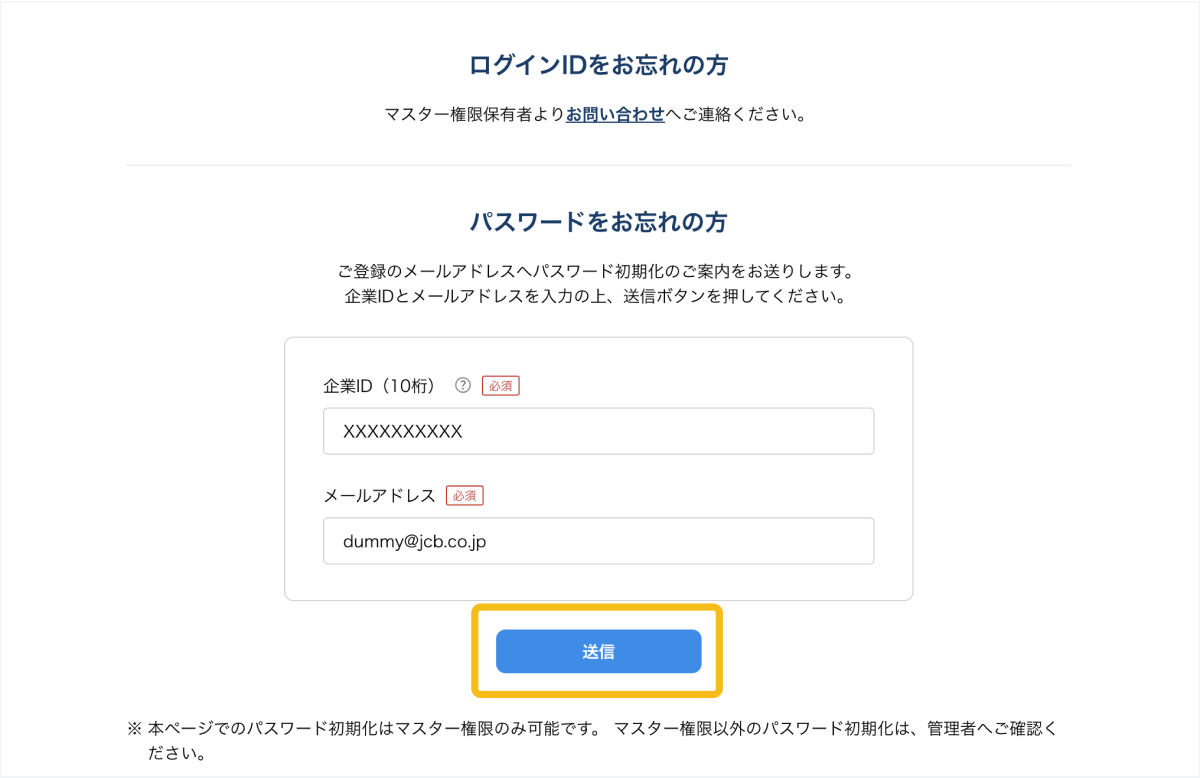
Task: Focus the 企業ID input field
Action: pyautogui.click(x=598, y=431)
